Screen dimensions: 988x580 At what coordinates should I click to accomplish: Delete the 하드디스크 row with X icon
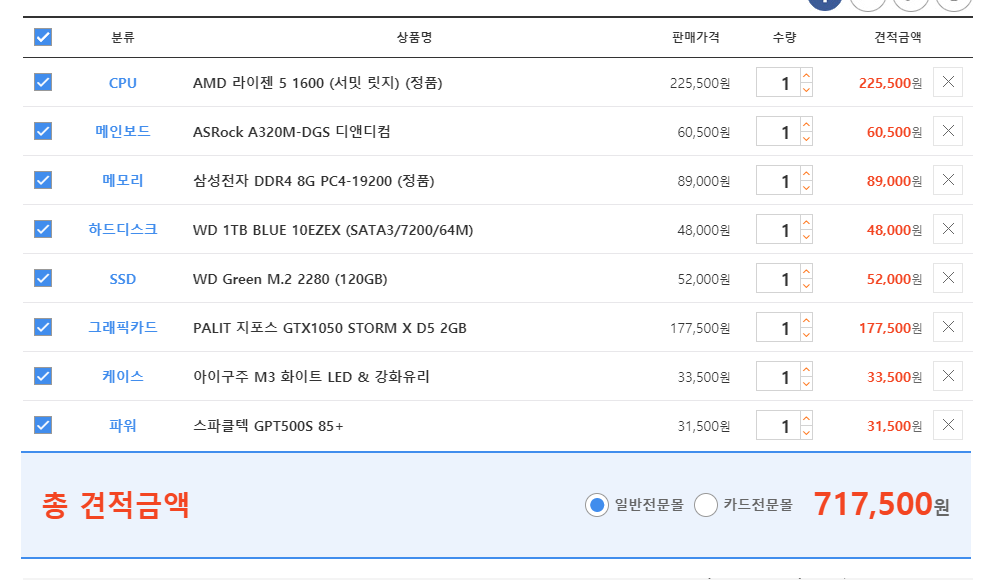(x=948, y=229)
